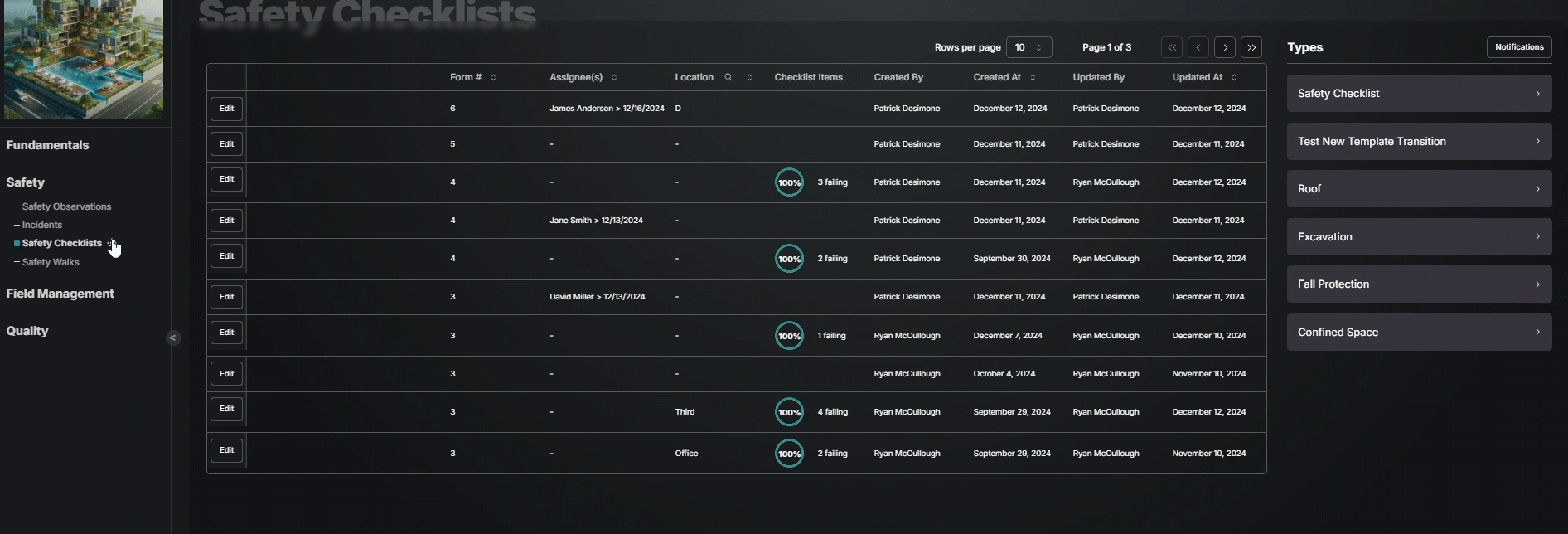
Task: Open Safety Walks in the sidebar
Action: coord(51,262)
